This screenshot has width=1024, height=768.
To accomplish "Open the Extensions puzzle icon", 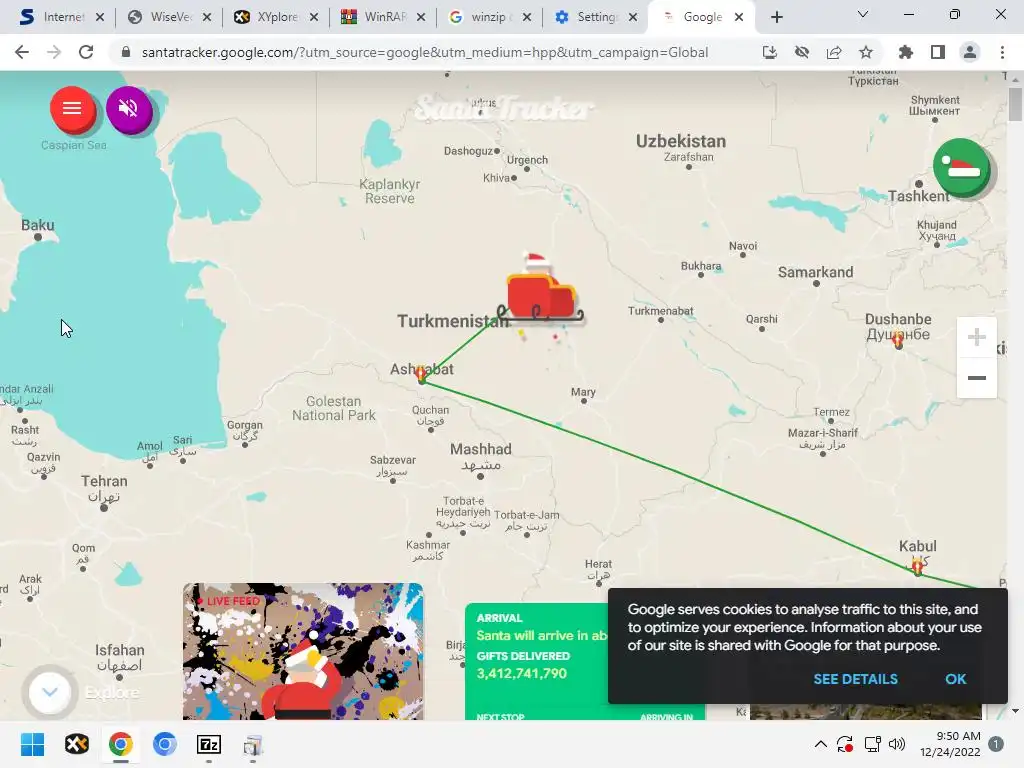I will click(906, 52).
